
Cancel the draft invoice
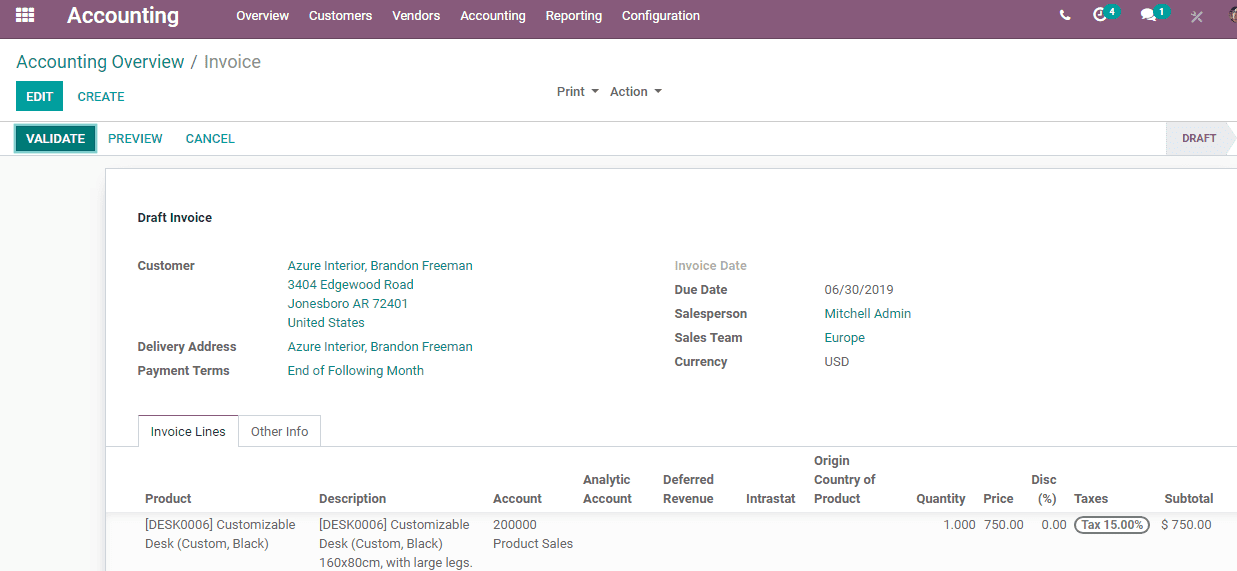(210, 139)
